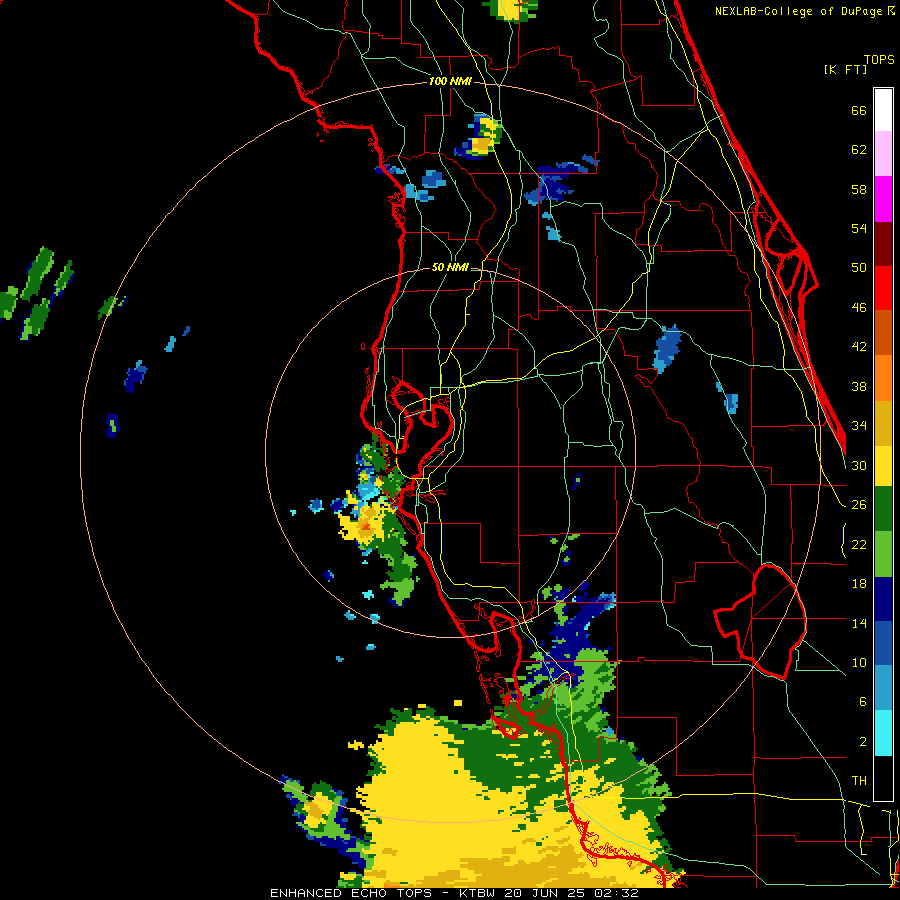Click the legend value '66'
Viewport: 900px width, 900px height.
pyautogui.click(x=859, y=111)
